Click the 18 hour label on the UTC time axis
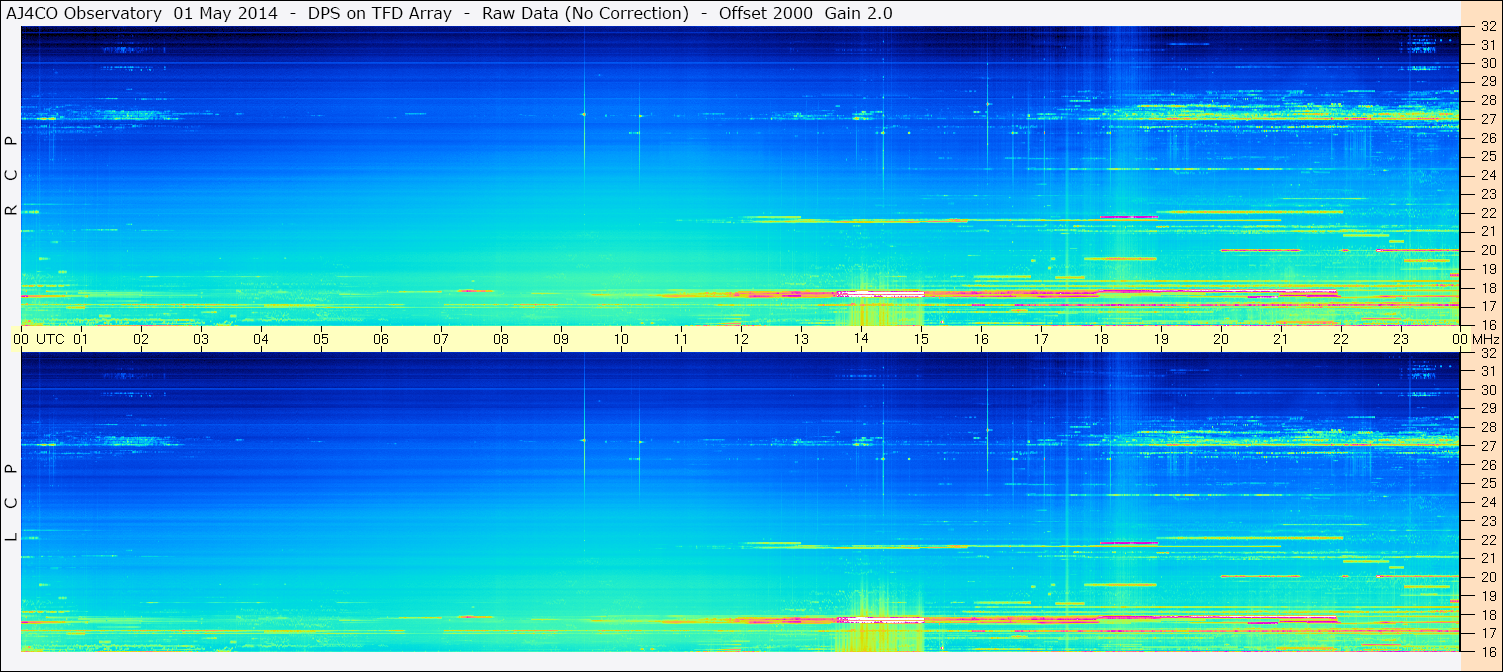Viewport: 1503px width, 672px height. coord(1101,339)
